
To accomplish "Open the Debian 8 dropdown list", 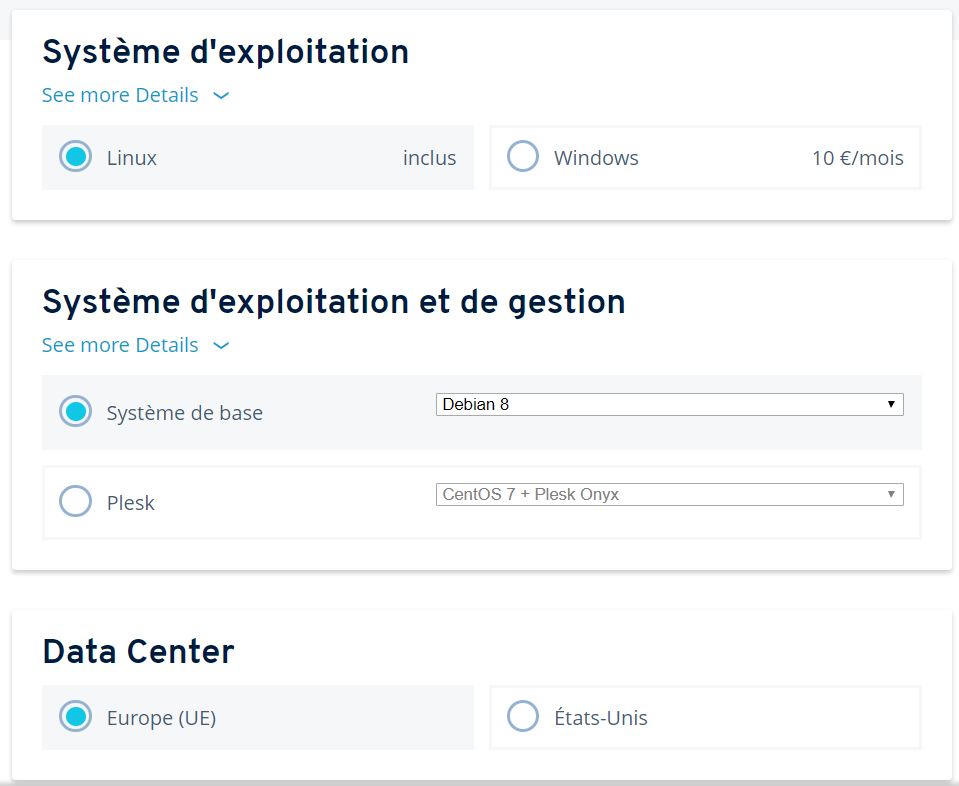I will (x=669, y=403).
